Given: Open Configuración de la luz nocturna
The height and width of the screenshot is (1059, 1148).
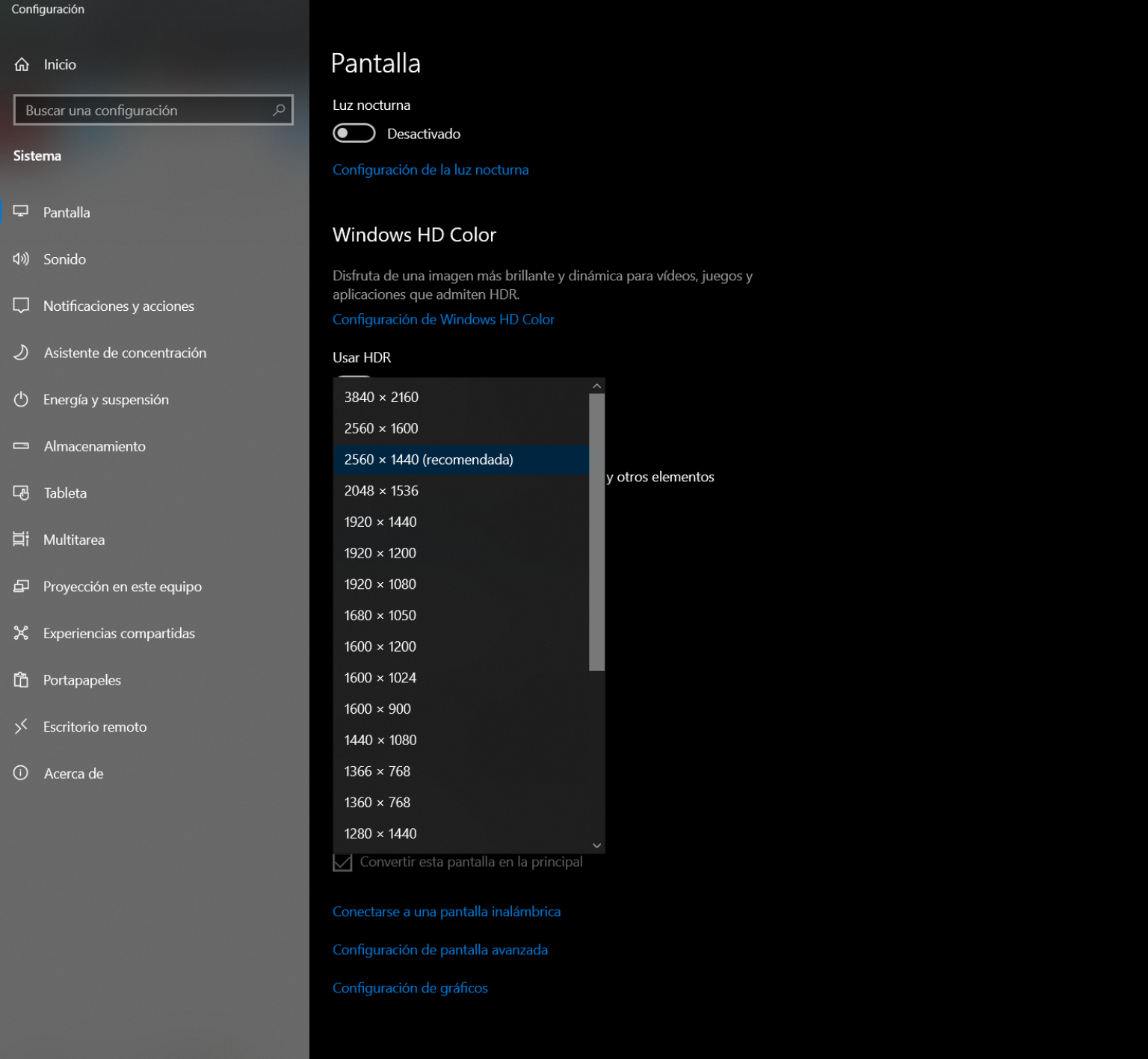Looking at the screenshot, I should [430, 170].
